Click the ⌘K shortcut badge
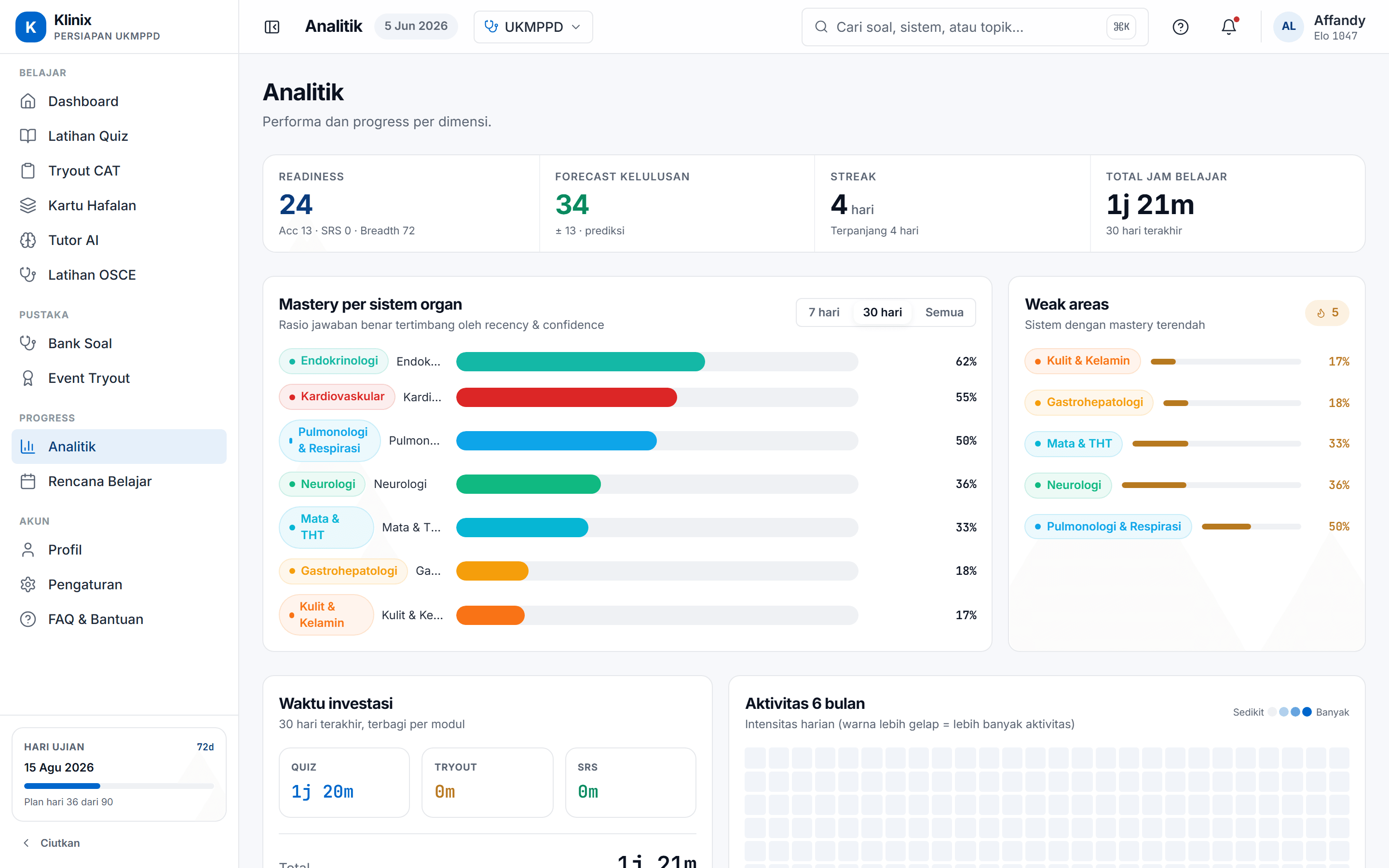The height and width of the screenshot is (868, 1389). pos(1121,27)
